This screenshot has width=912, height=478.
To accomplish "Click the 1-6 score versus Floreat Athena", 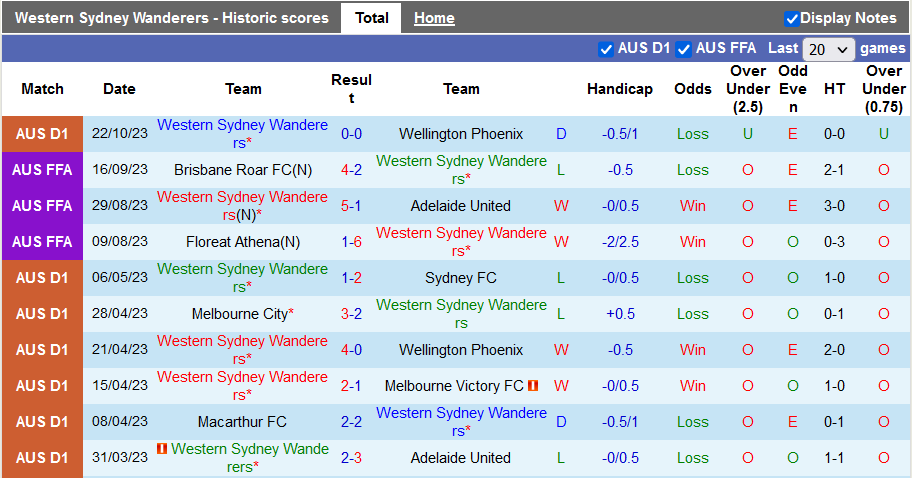I will coord(351,242).
